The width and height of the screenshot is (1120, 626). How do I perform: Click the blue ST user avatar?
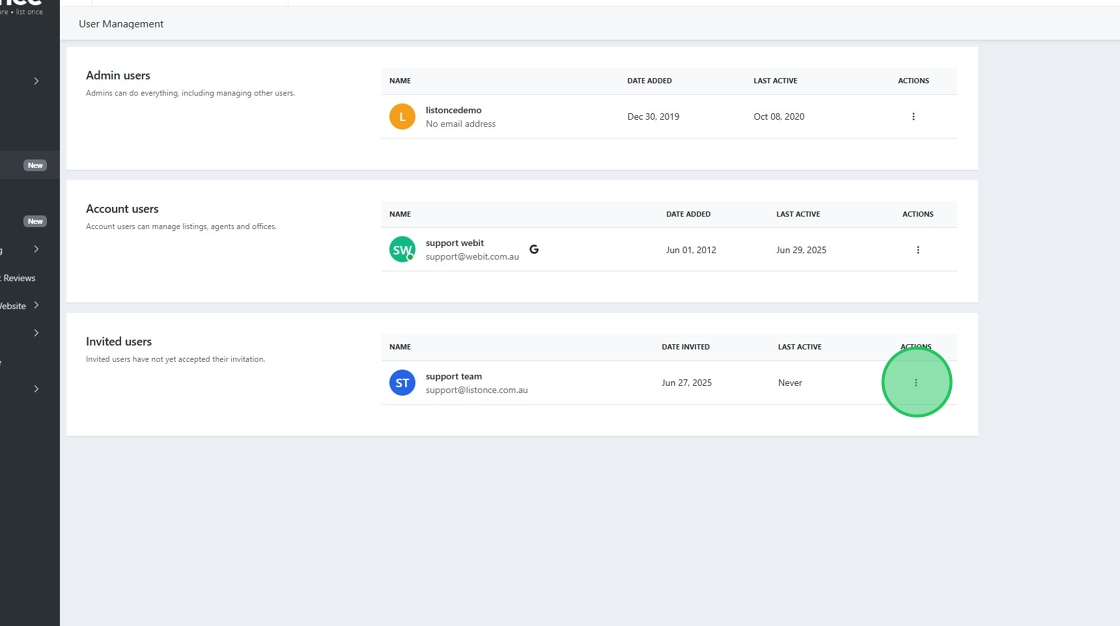402,383
